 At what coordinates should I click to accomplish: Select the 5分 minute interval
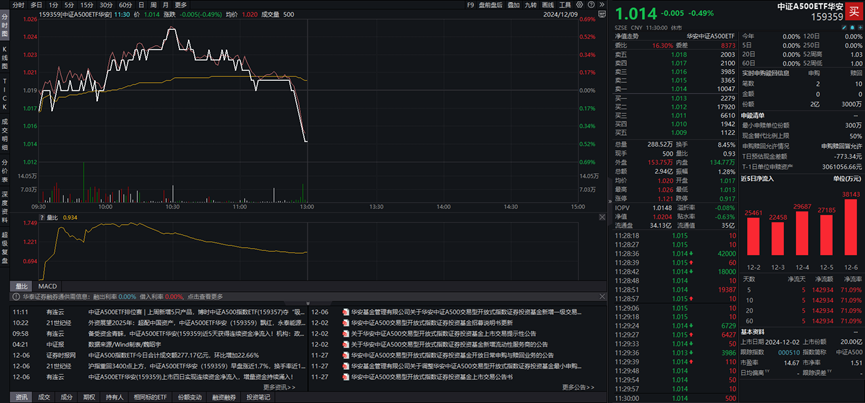point(68,4)
